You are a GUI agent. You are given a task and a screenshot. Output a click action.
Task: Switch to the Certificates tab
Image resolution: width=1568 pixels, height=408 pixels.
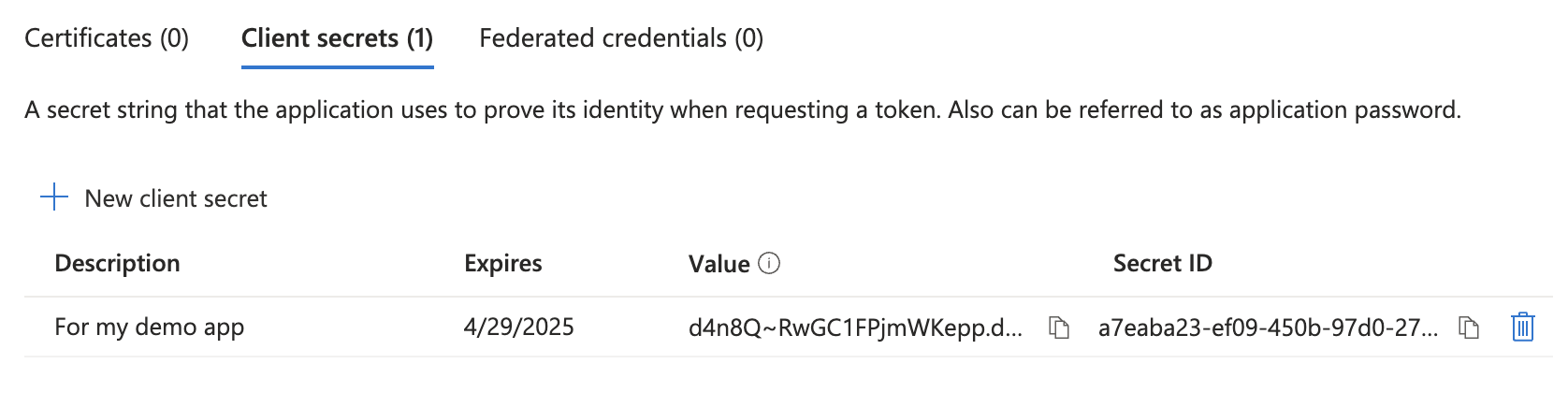(x=107, y=38)
